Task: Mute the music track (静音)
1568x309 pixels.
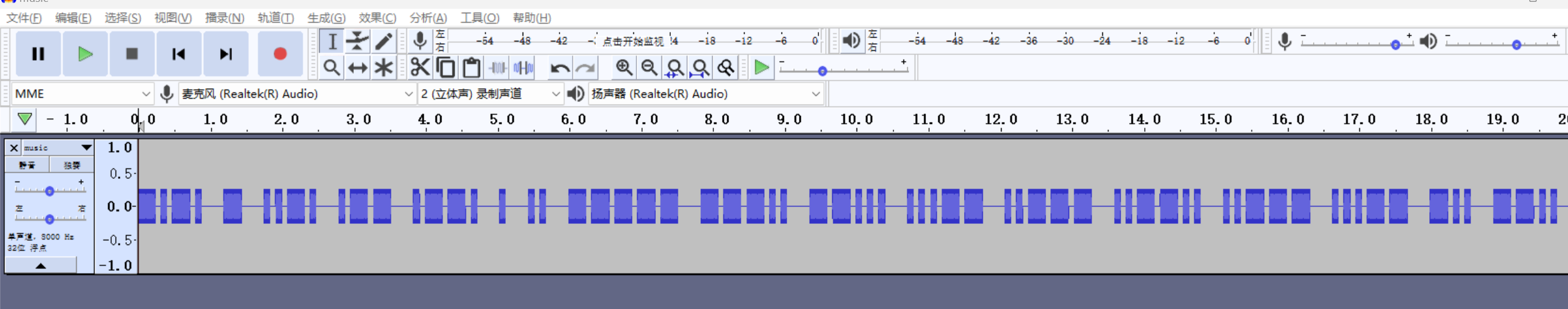Action: pyautogui.click(x=27, y=165)
